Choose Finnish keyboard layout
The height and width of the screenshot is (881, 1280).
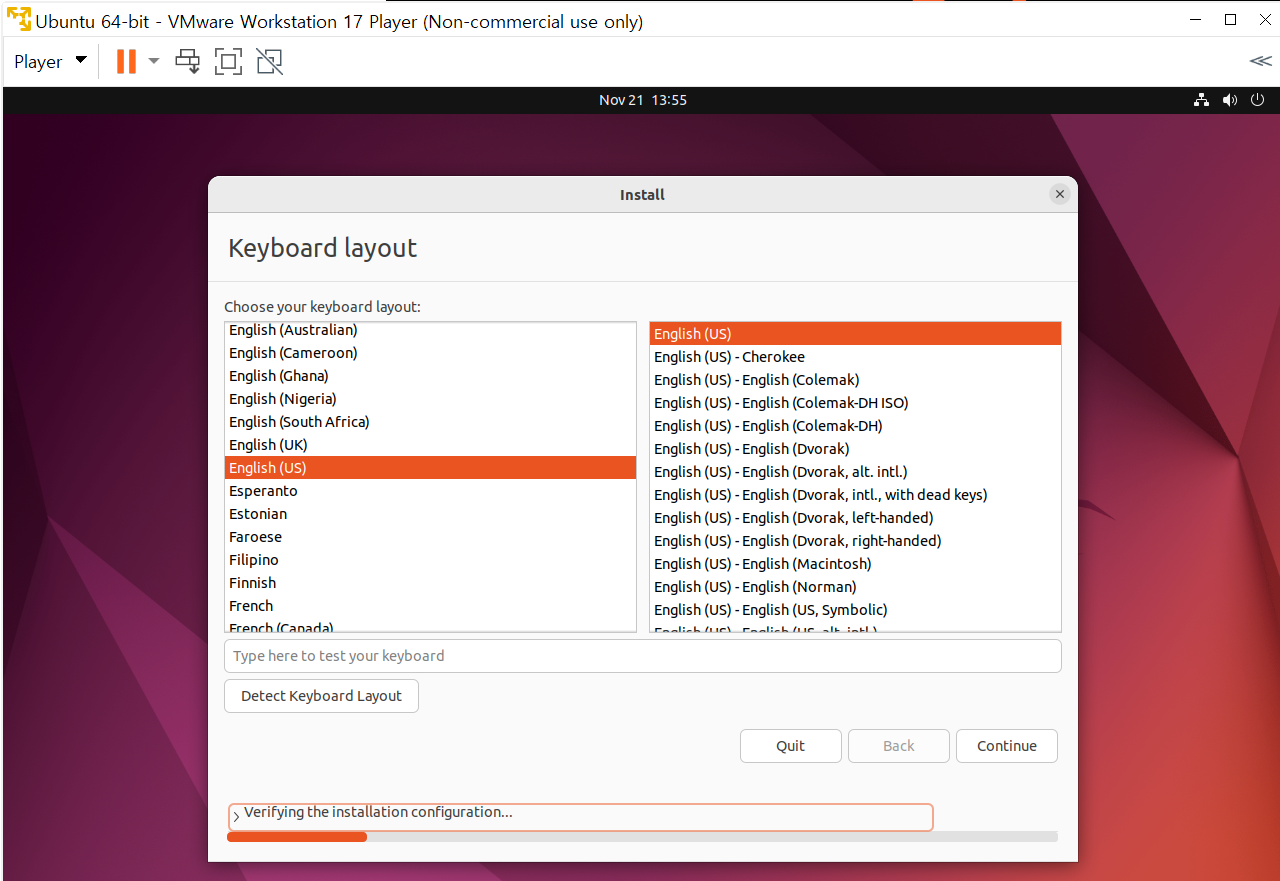tap(430, 583)
